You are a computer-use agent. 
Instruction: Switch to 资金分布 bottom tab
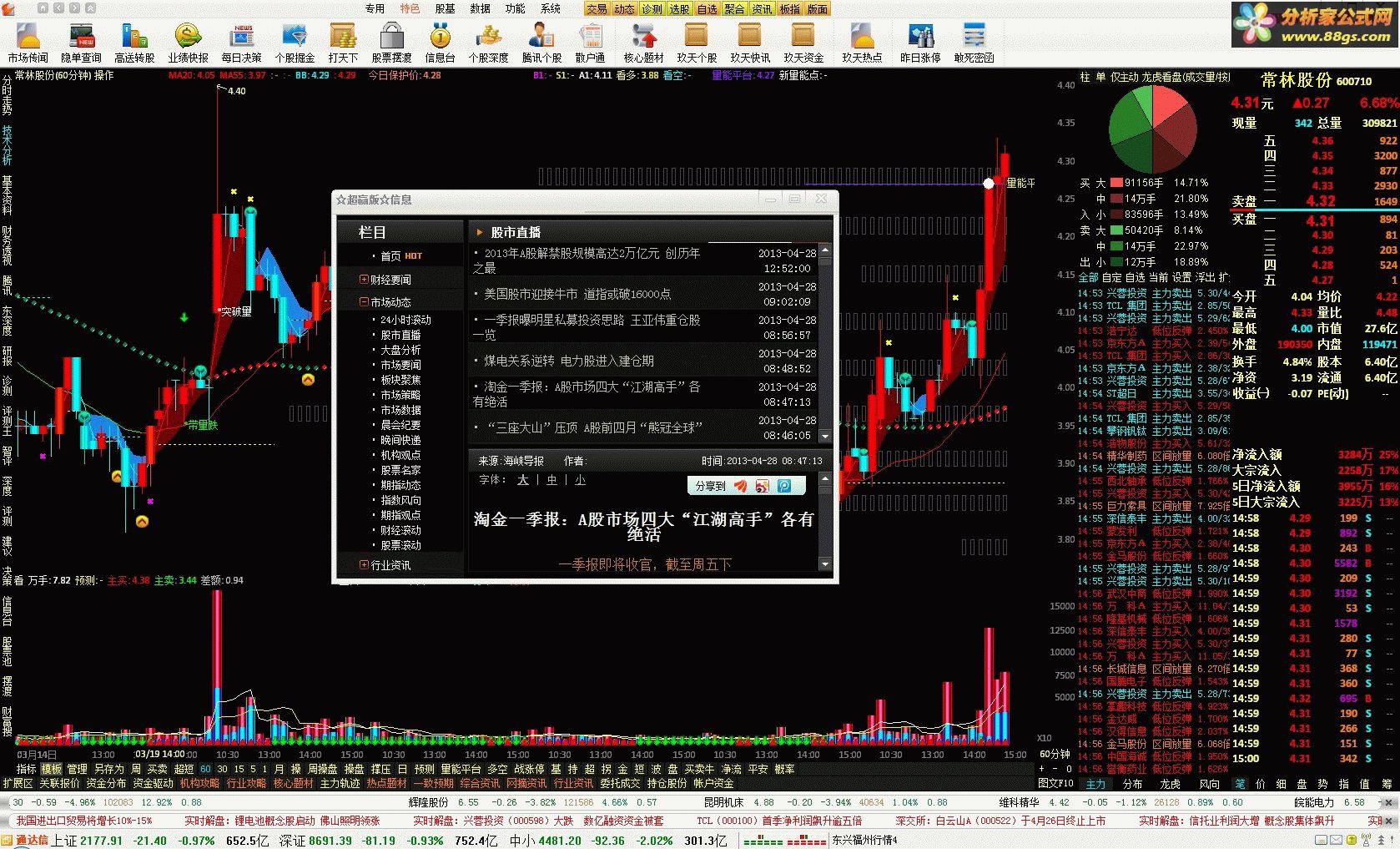106,783
